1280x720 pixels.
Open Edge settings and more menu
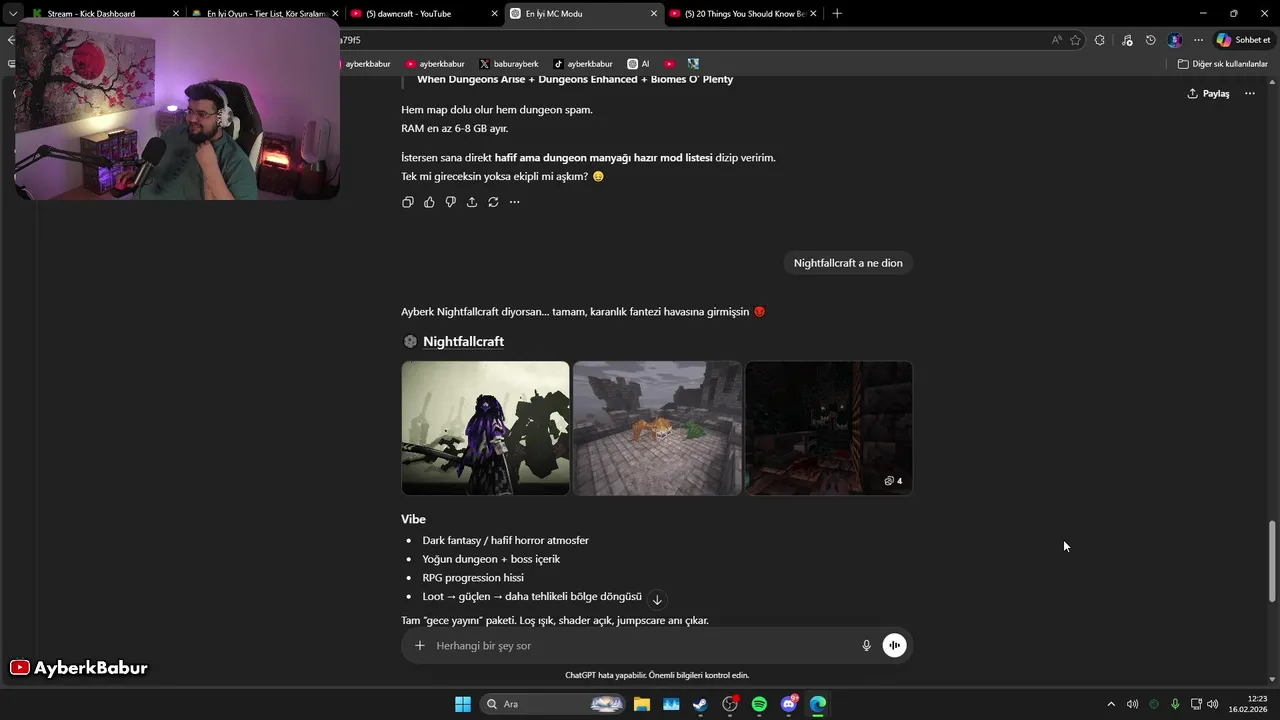1198,40
